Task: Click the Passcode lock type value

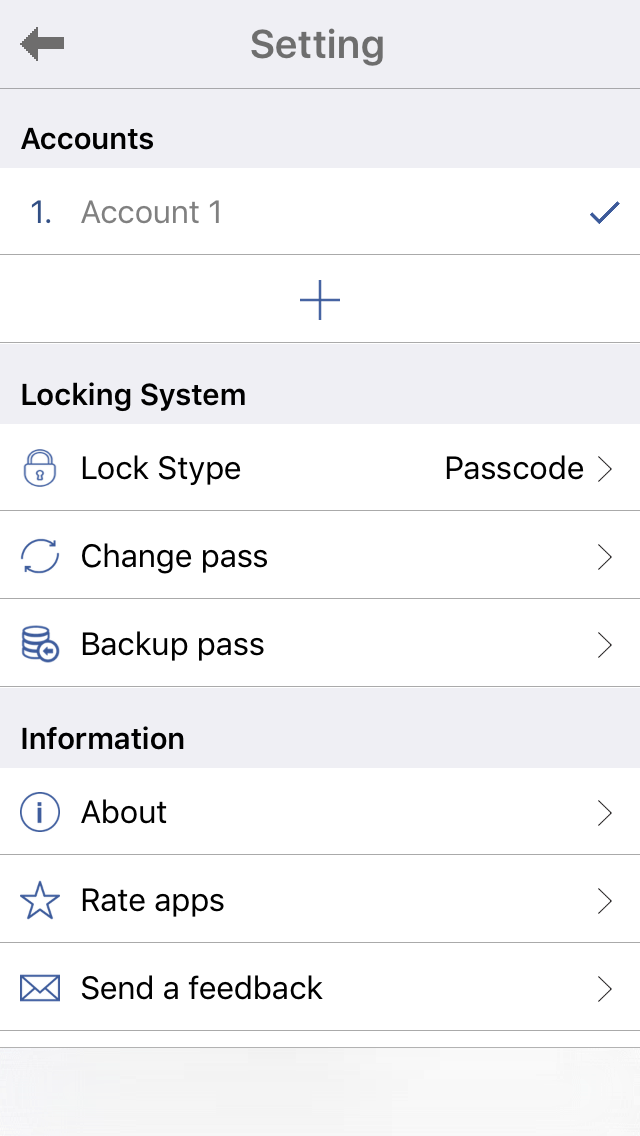Action: click(514, 468)
